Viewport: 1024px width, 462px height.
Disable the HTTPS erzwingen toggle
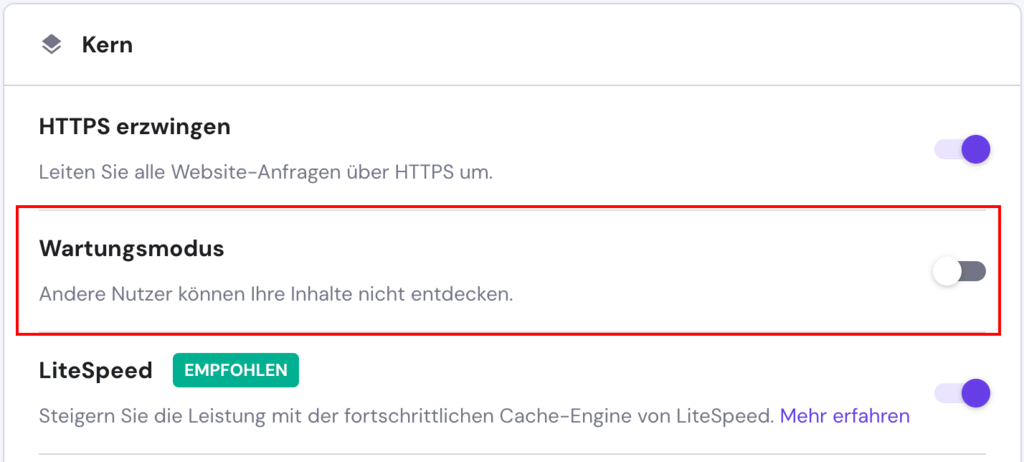pyautogui.click(x=962, y=150)
